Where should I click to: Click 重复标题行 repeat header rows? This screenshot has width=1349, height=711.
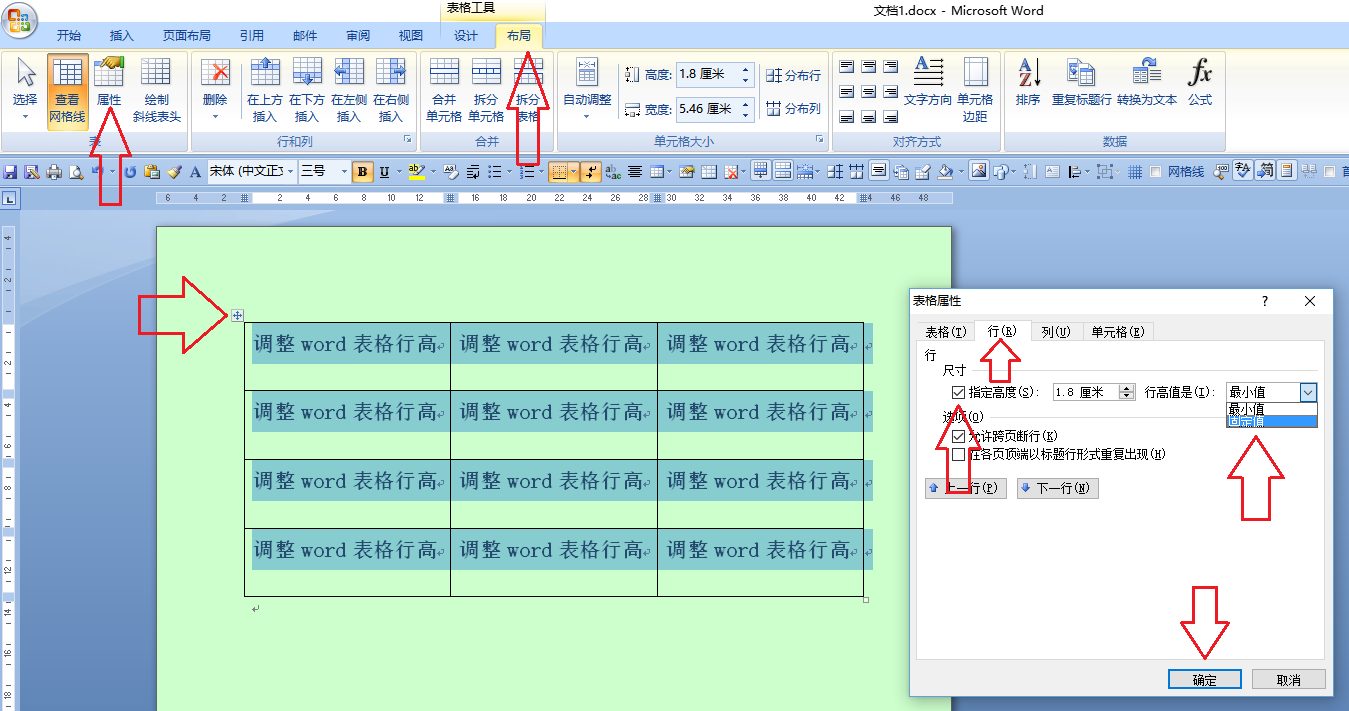click(x=1081, y=82)
